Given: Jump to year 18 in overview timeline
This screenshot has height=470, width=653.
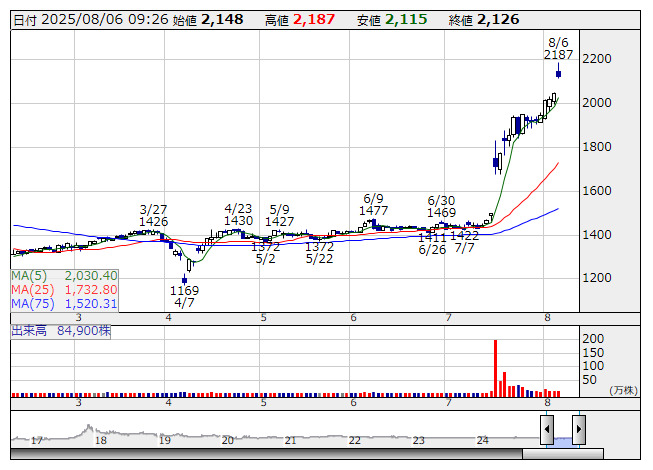Looking at the screenshot, I should [x=100, y=440].
